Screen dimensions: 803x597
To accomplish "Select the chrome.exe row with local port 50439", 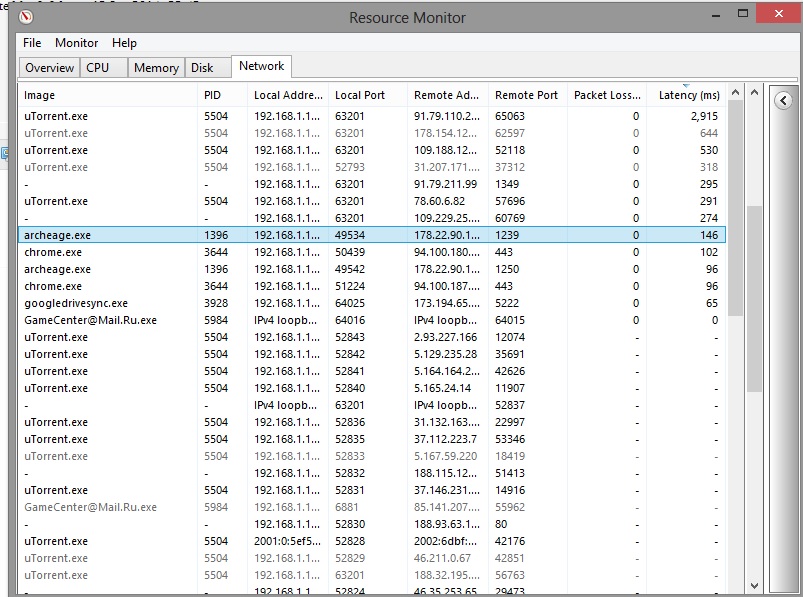I will [53, 252].
